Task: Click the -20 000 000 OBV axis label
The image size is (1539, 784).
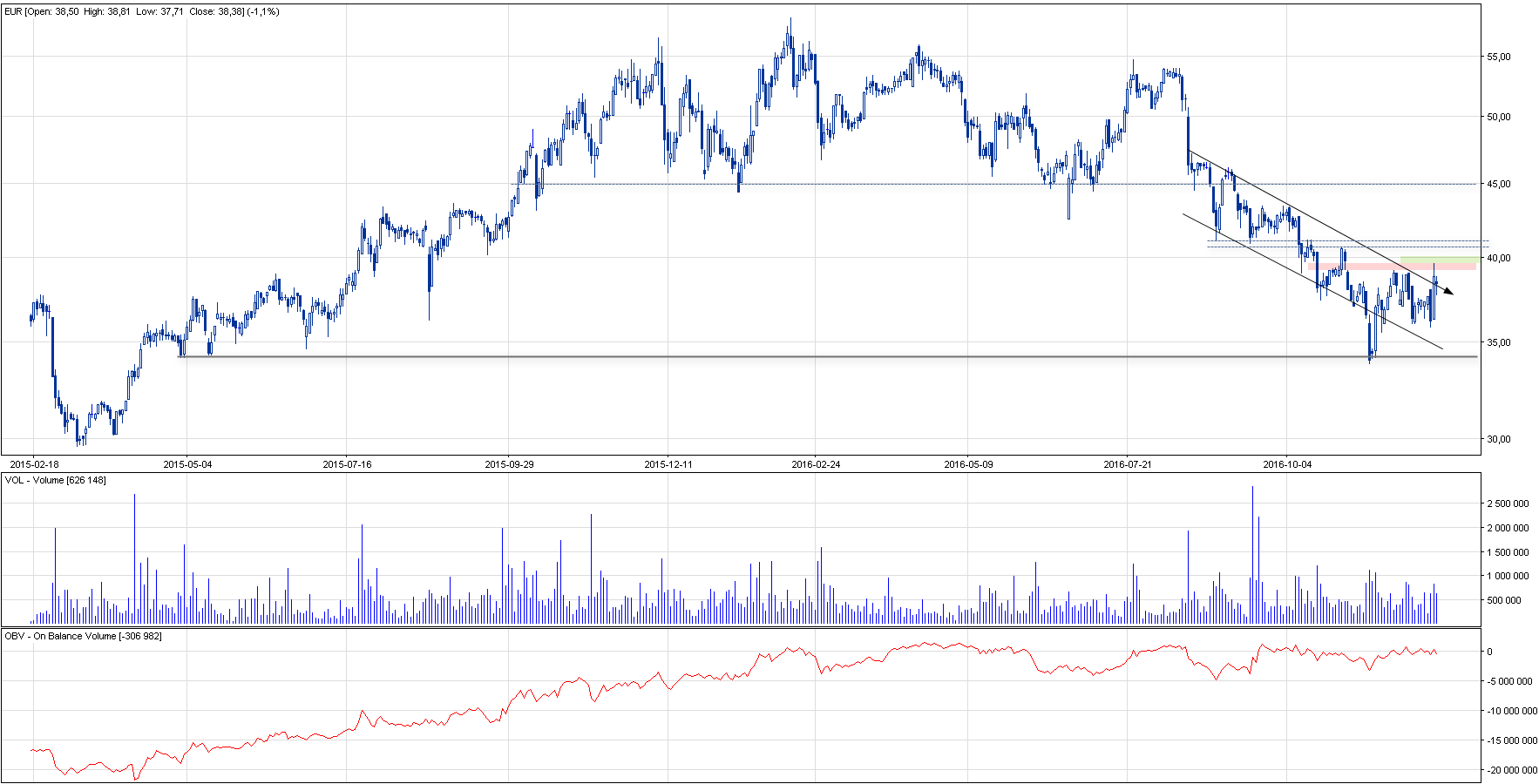Action: (1508, 771)
